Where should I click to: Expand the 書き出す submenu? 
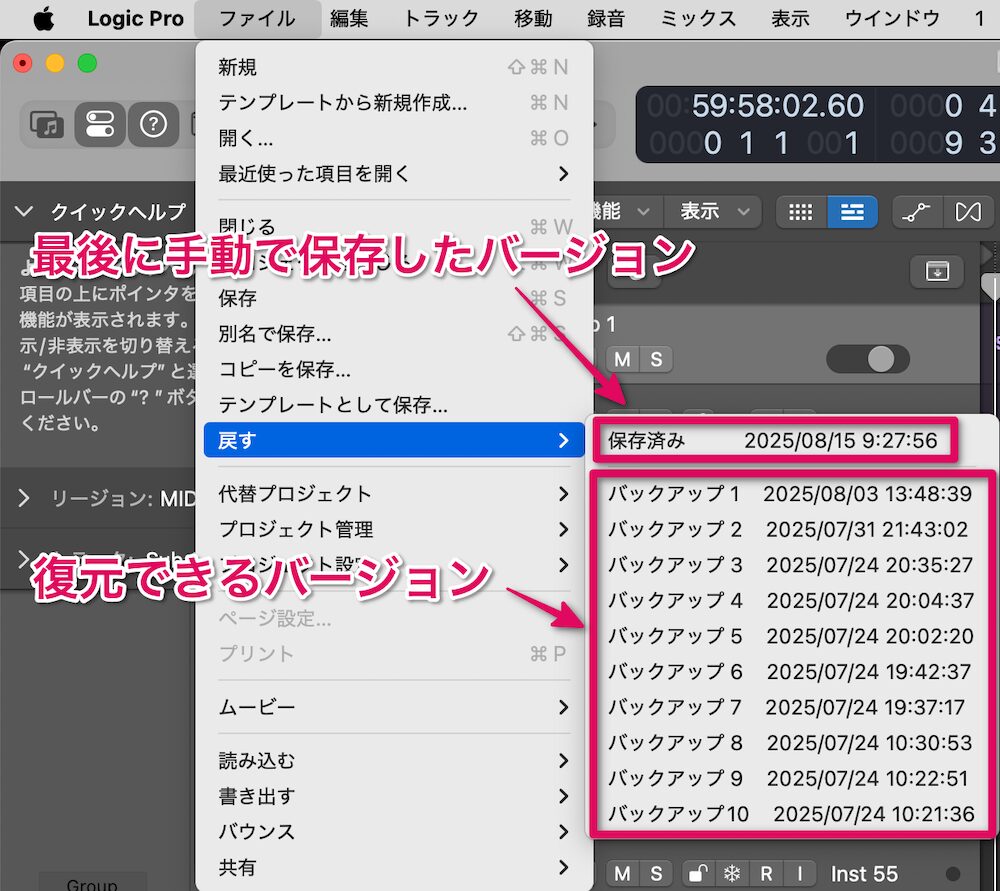(x=394, y=796)
